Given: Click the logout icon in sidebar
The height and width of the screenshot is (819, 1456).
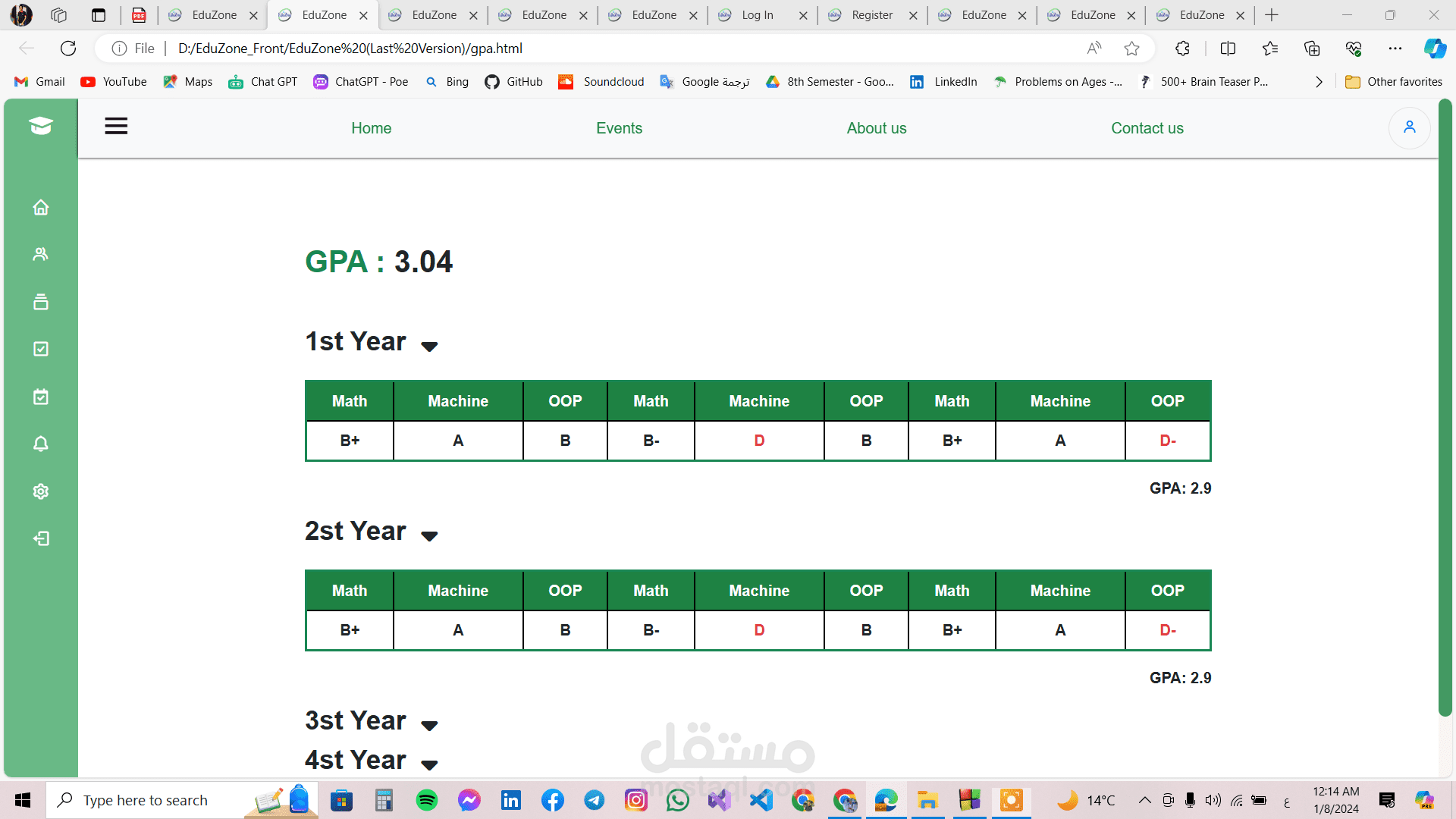Looking at the screenshot, I should (41, 538).
